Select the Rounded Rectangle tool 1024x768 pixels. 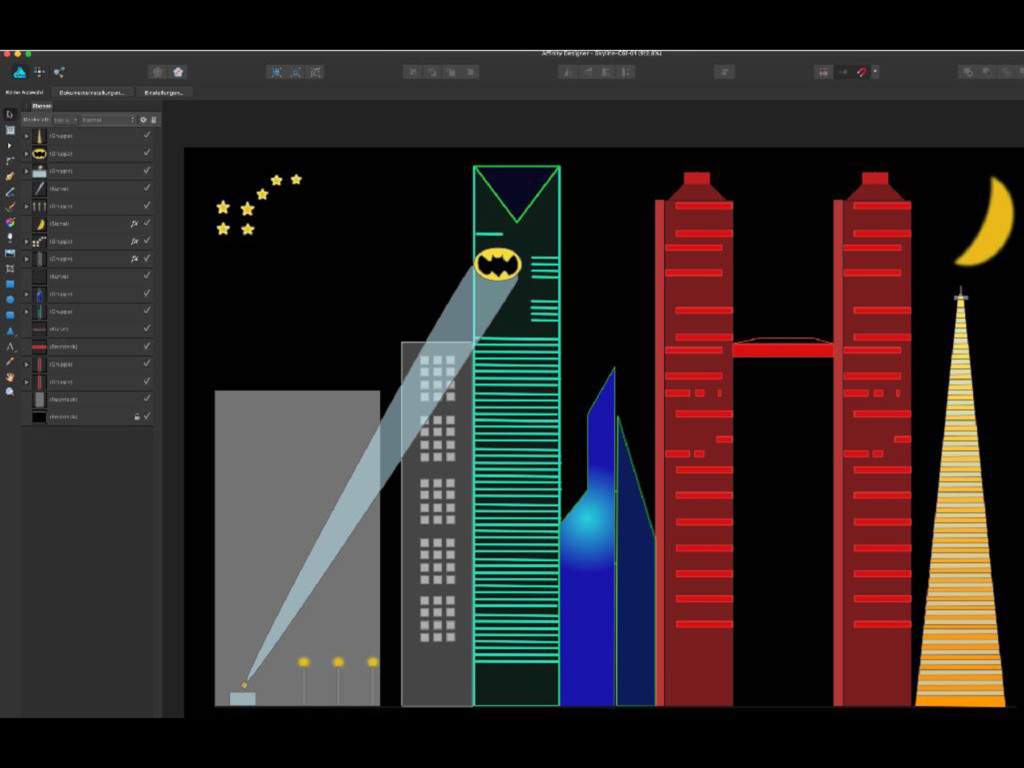[10, 315]
